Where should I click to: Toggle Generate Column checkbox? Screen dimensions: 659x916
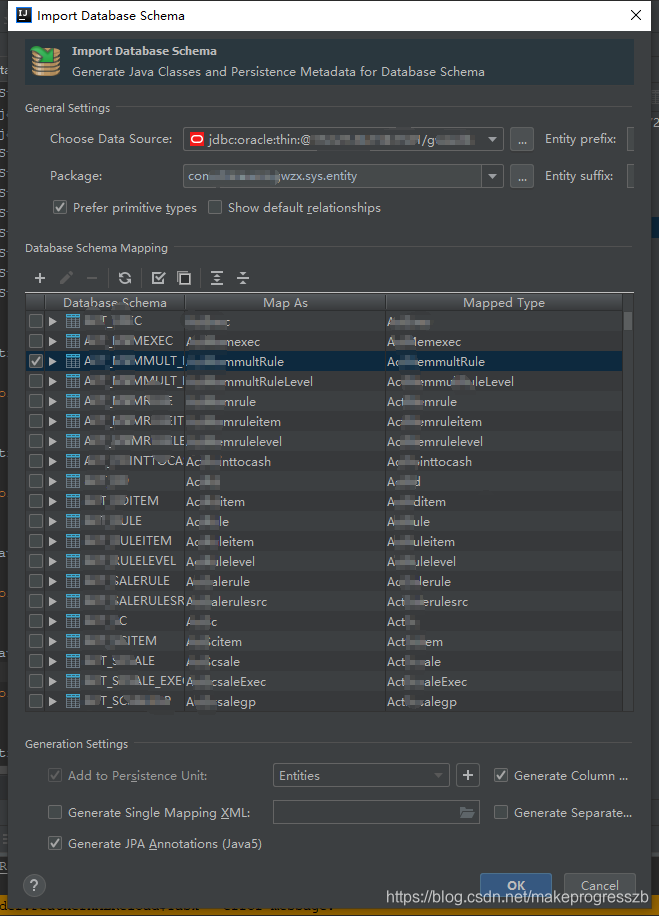(x=501, y=775)
